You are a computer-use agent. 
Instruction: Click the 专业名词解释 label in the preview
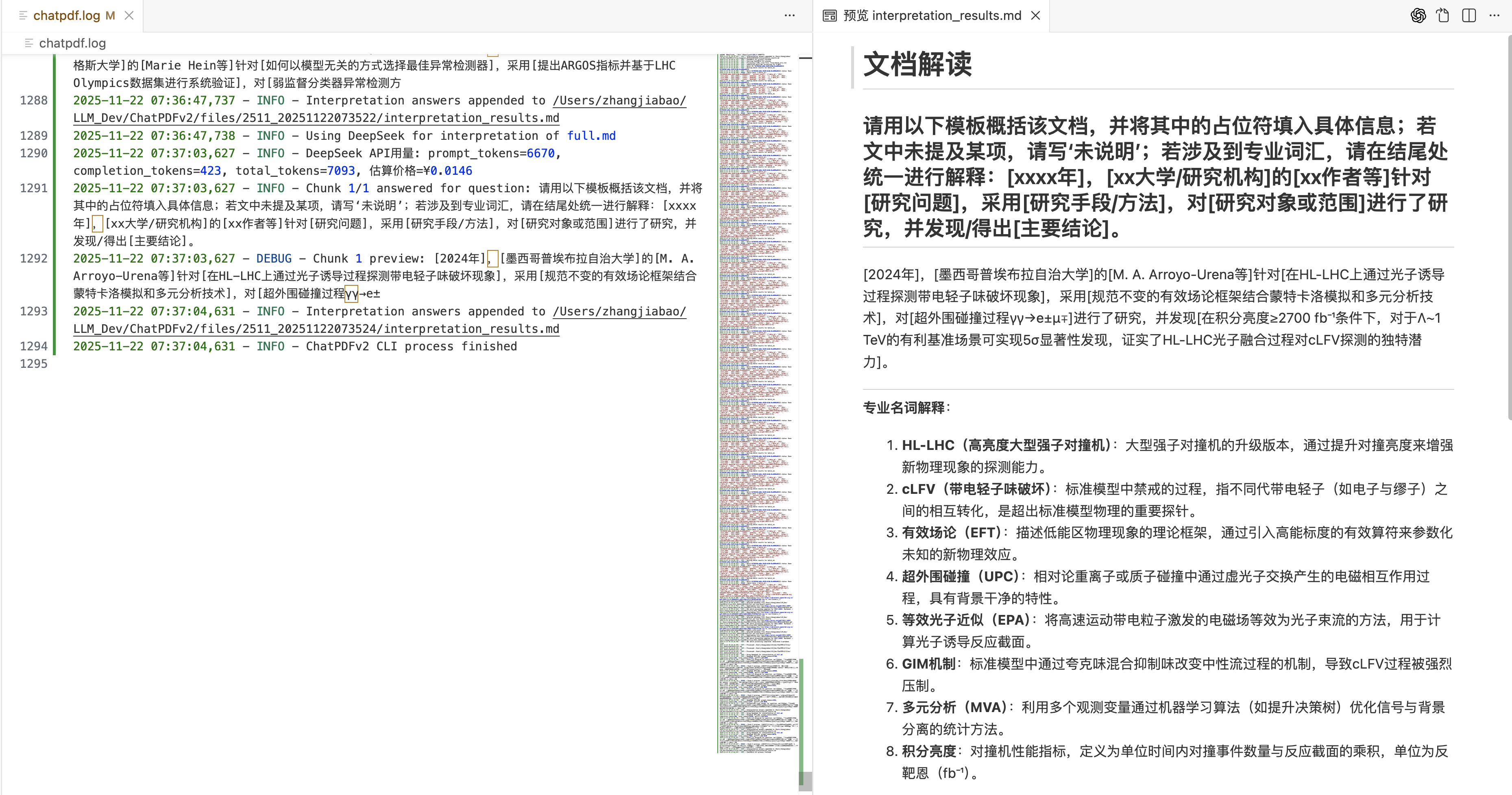(907, 408)
